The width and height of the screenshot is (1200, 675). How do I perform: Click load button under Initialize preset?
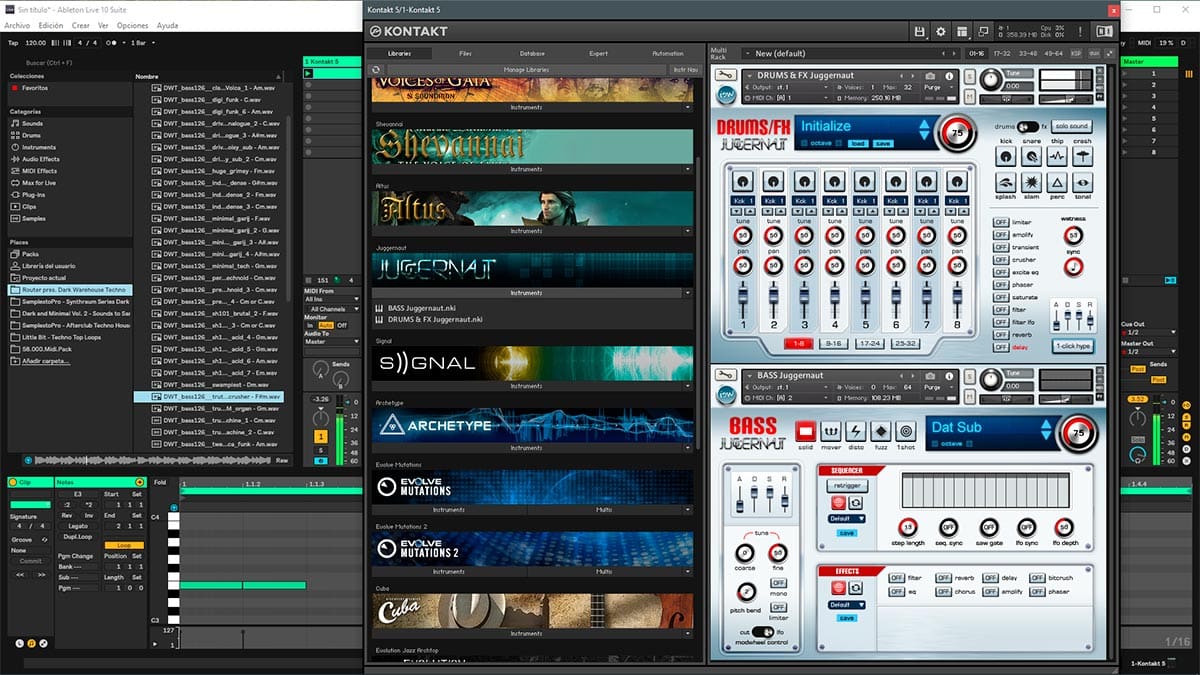[x=857, y=144]
